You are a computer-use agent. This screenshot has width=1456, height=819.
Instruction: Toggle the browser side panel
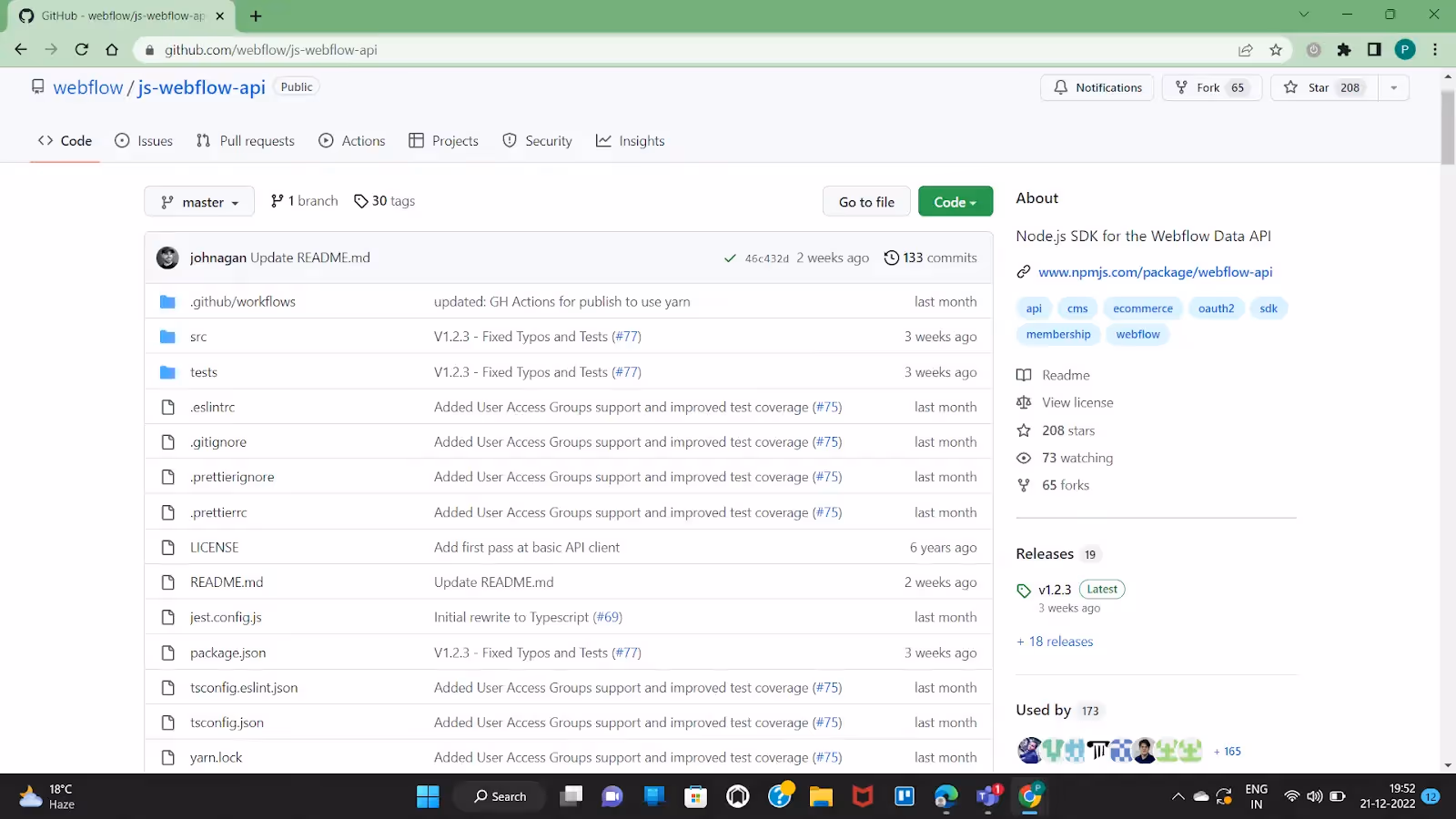[1374, 50]
